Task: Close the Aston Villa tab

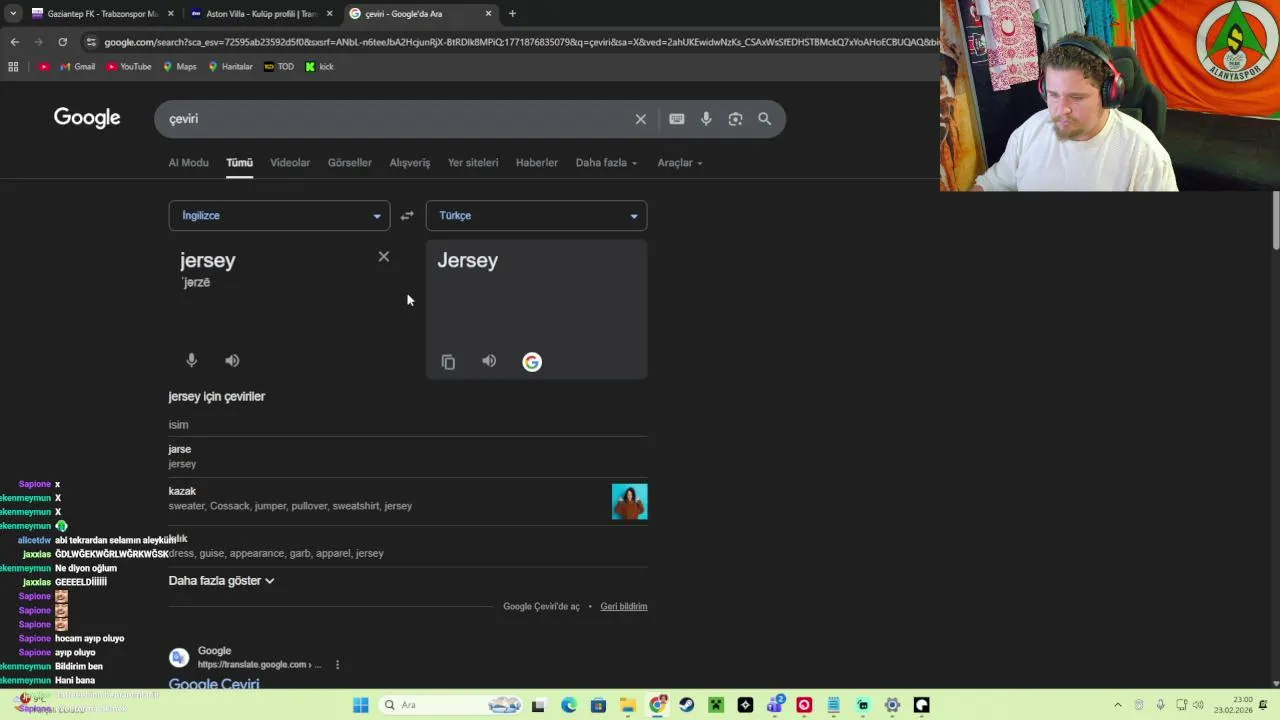Action: (x=330, y=14)
